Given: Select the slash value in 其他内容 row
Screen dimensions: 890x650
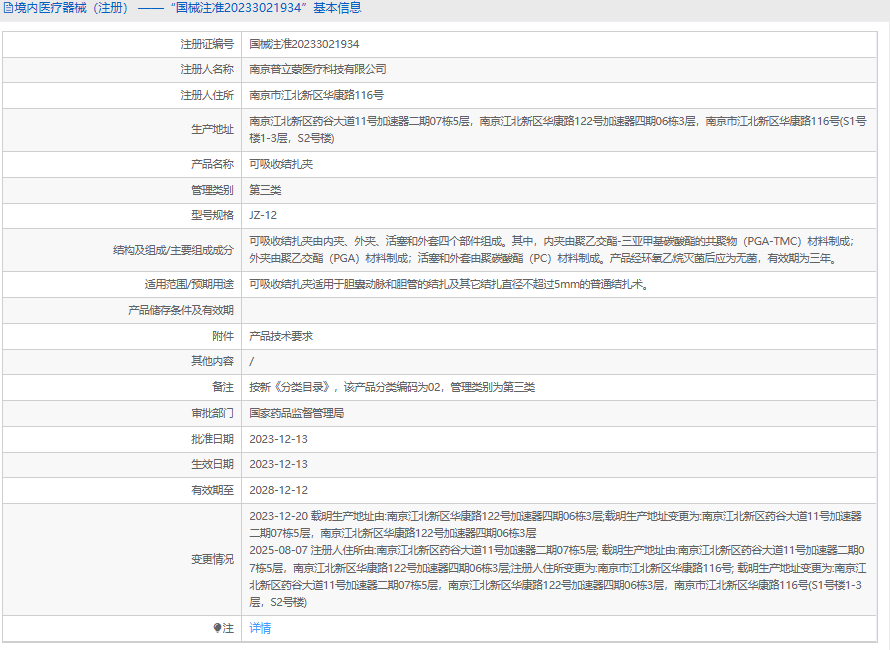Looking at the screenshot, I should click(251, 361).
